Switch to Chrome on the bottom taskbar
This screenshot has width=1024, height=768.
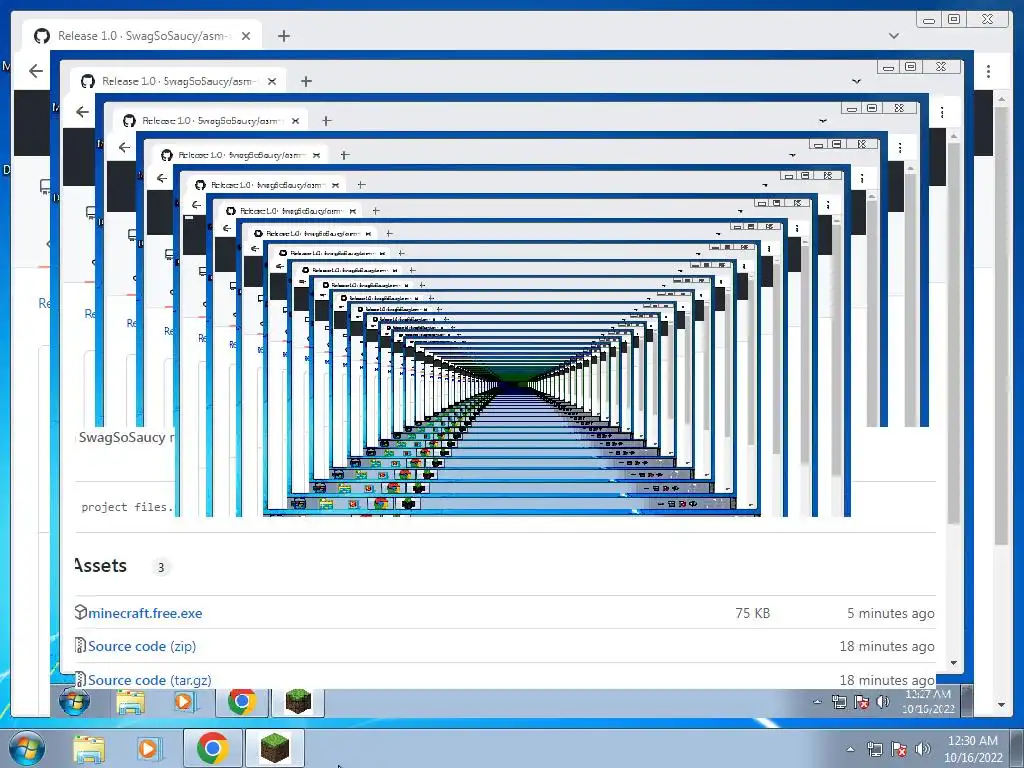tap(212, 748)
